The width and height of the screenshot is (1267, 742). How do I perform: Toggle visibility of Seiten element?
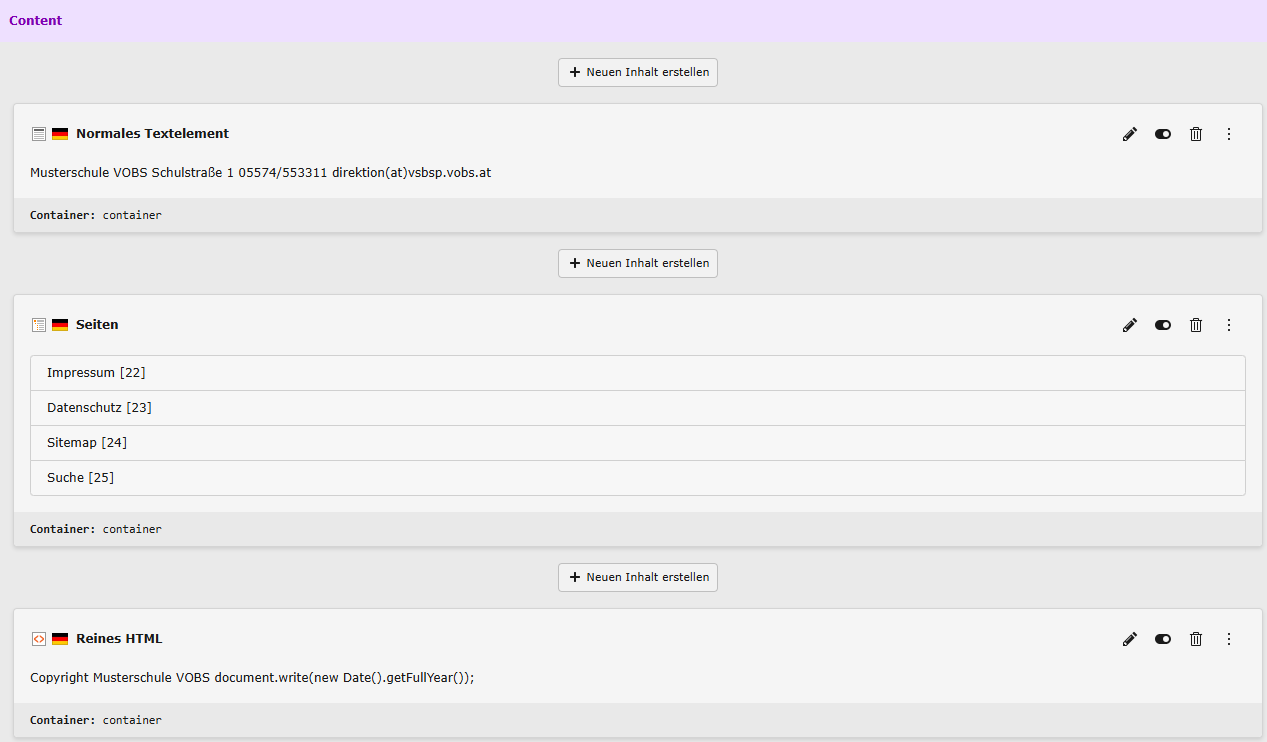click(x=1163, y=325)
